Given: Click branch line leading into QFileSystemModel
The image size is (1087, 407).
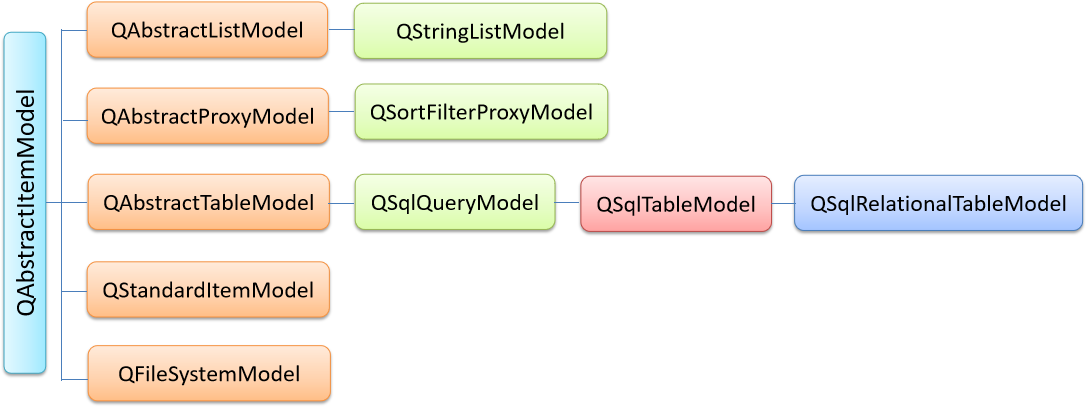Looking at the screenshot, I should click(x=75, y=379).
